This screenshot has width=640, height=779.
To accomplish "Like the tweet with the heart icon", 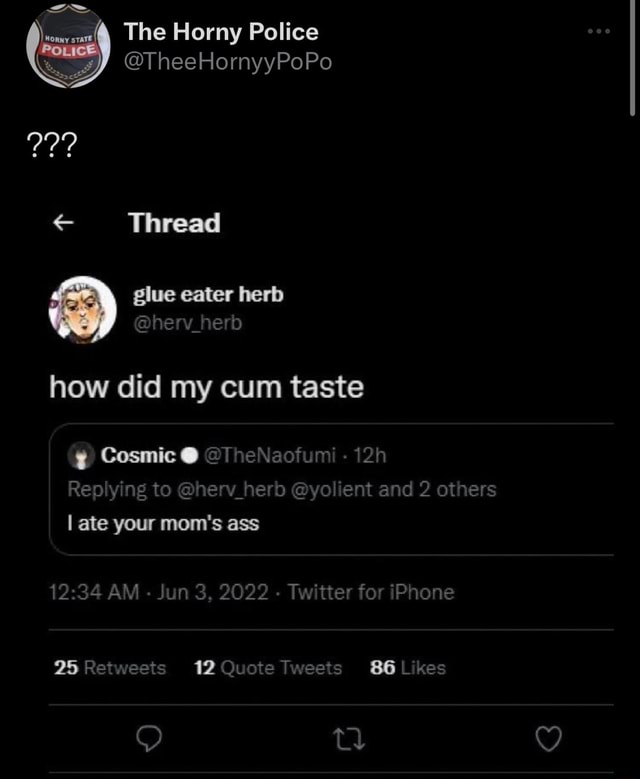I will (548, 741).
